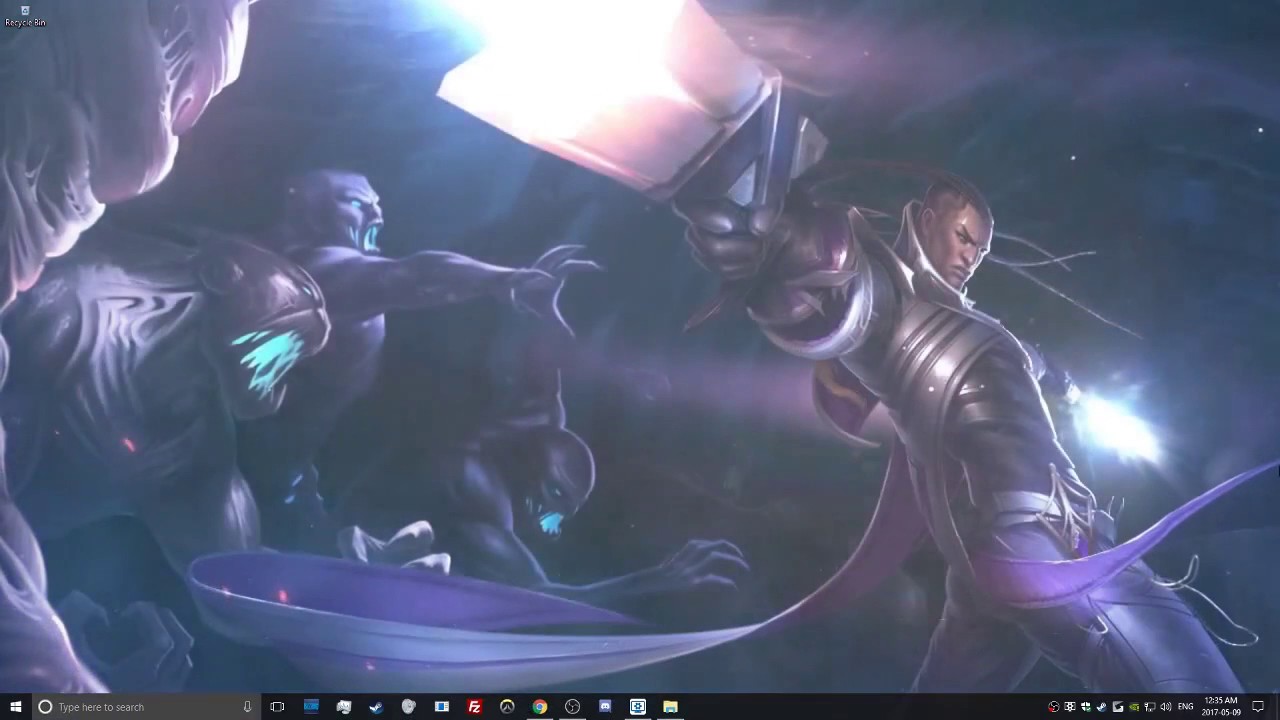Open File Explorer from the taskbar
Image resolution: width=1280 pixels, height=720 pixels.
click(670, 707)
